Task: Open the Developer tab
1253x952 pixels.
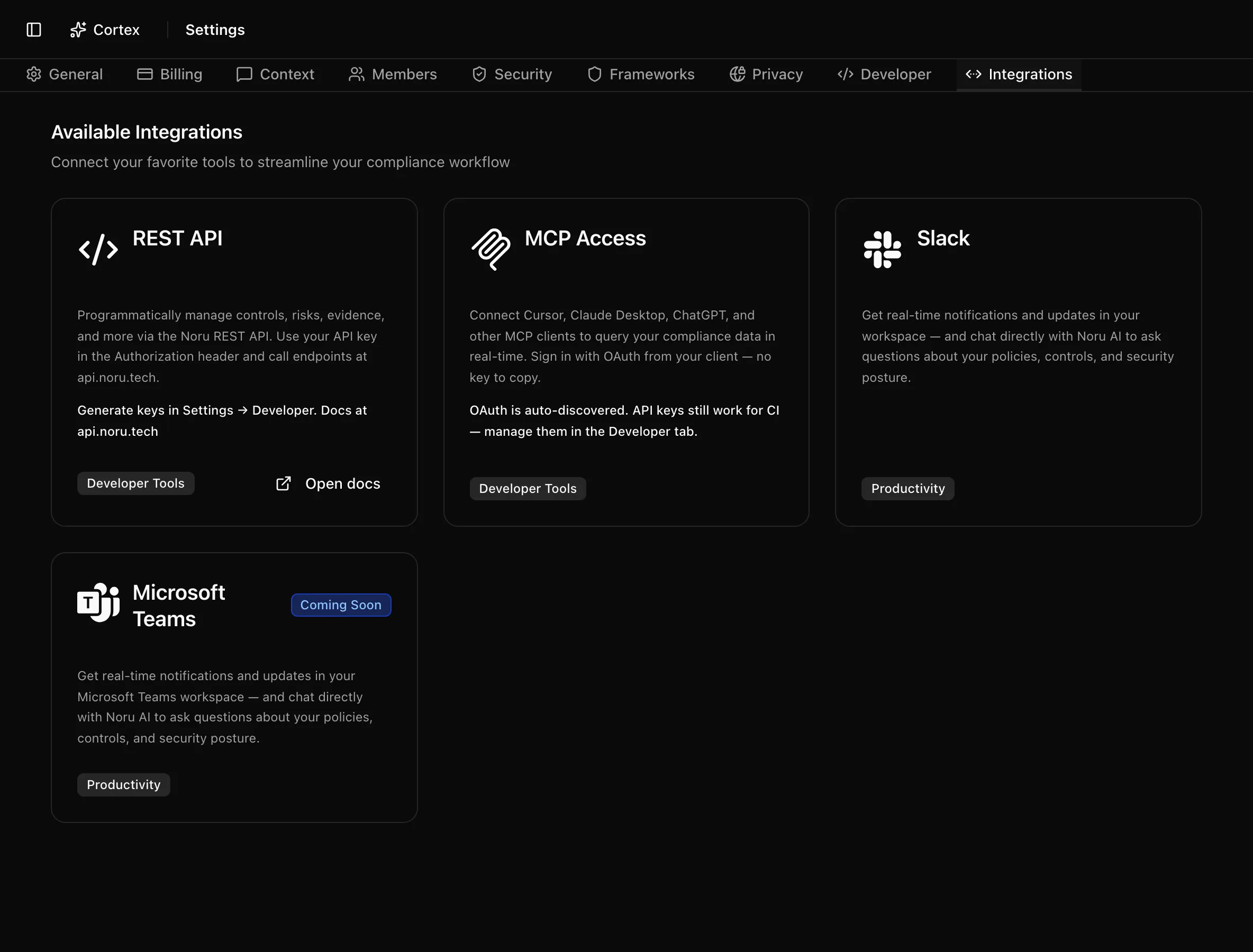Action: 885,74
